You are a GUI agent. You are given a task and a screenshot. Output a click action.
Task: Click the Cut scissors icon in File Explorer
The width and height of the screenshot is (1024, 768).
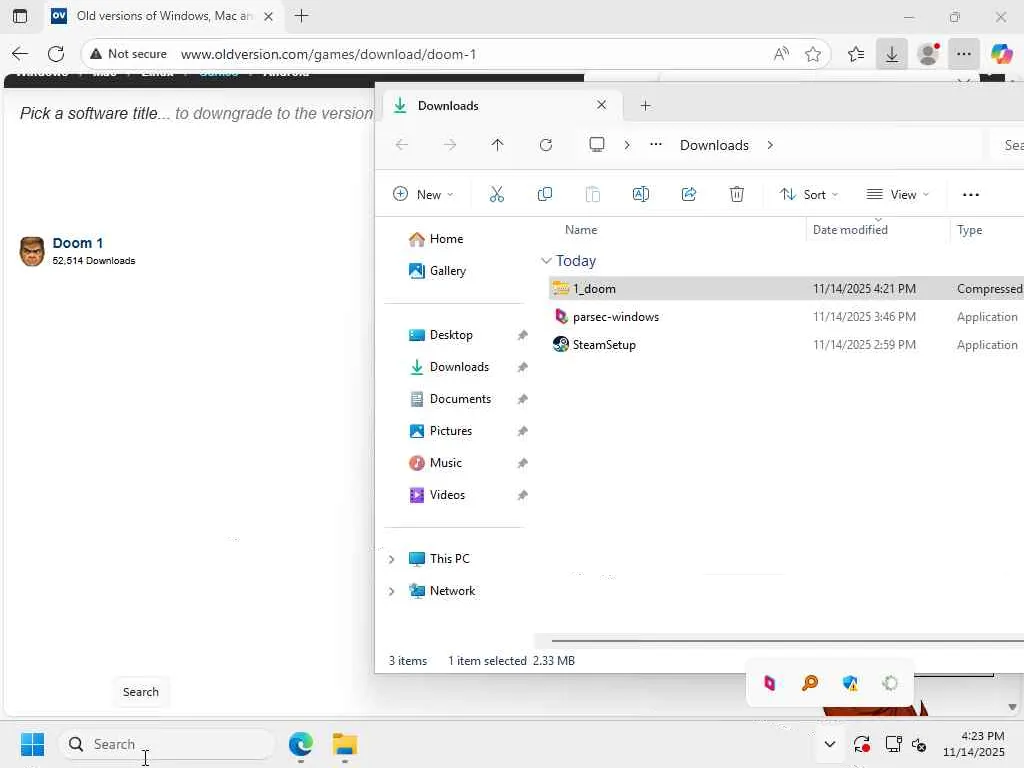(496, 194)
